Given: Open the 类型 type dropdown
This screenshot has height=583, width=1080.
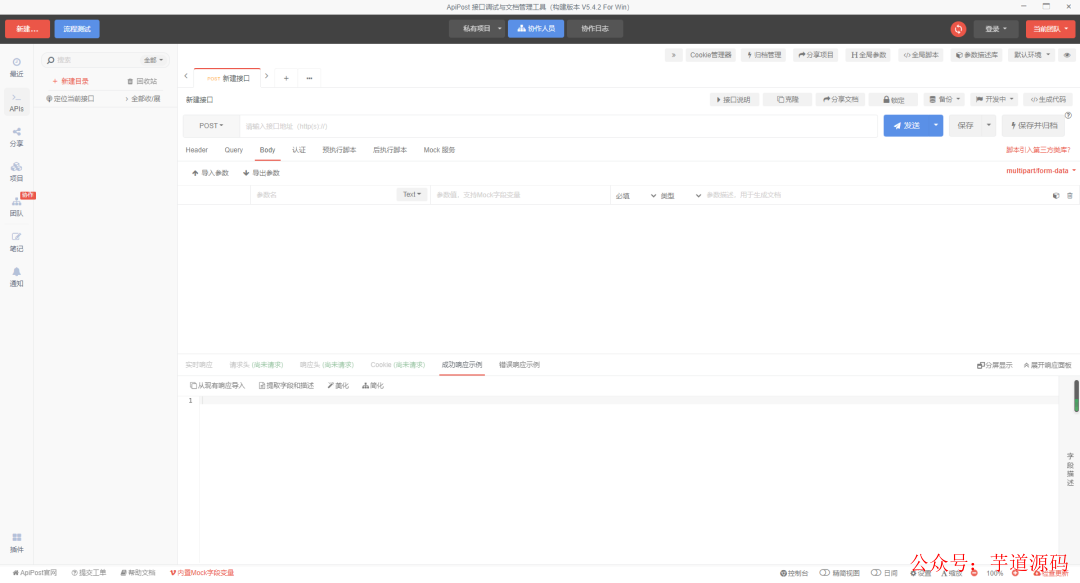Looking at the screenshot, I should [x=681, y=196].
